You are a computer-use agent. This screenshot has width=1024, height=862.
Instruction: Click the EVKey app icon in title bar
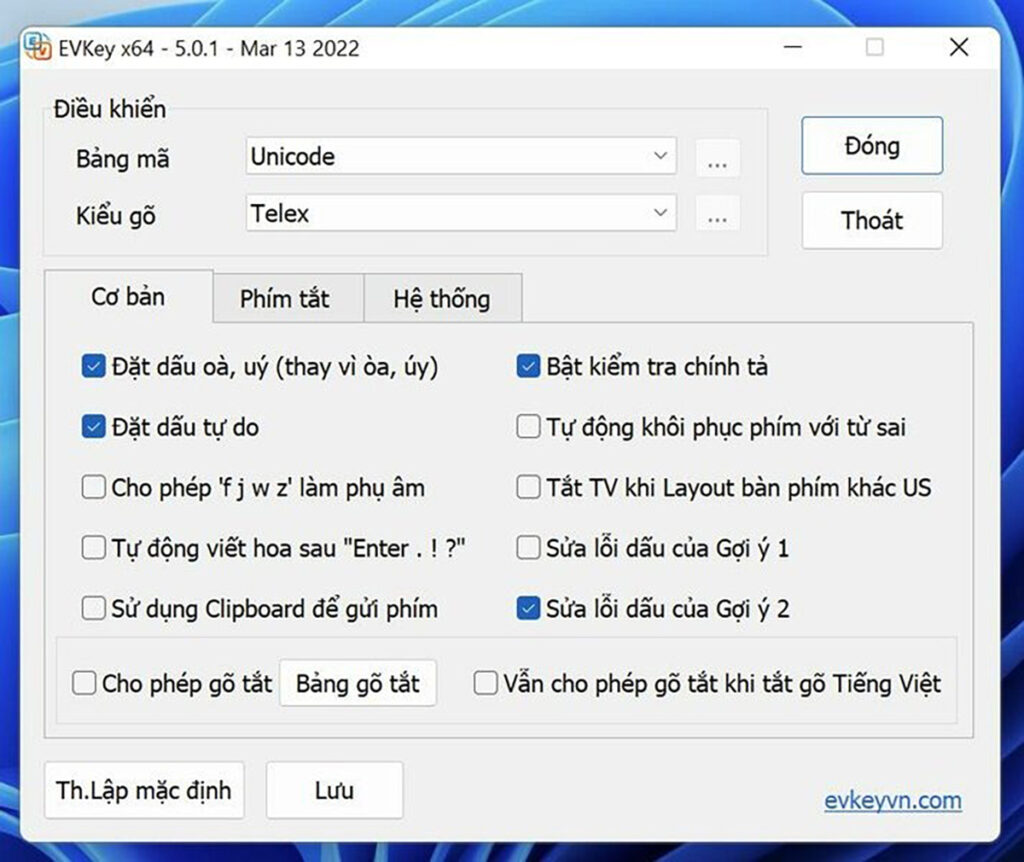(x=37, y=47)
